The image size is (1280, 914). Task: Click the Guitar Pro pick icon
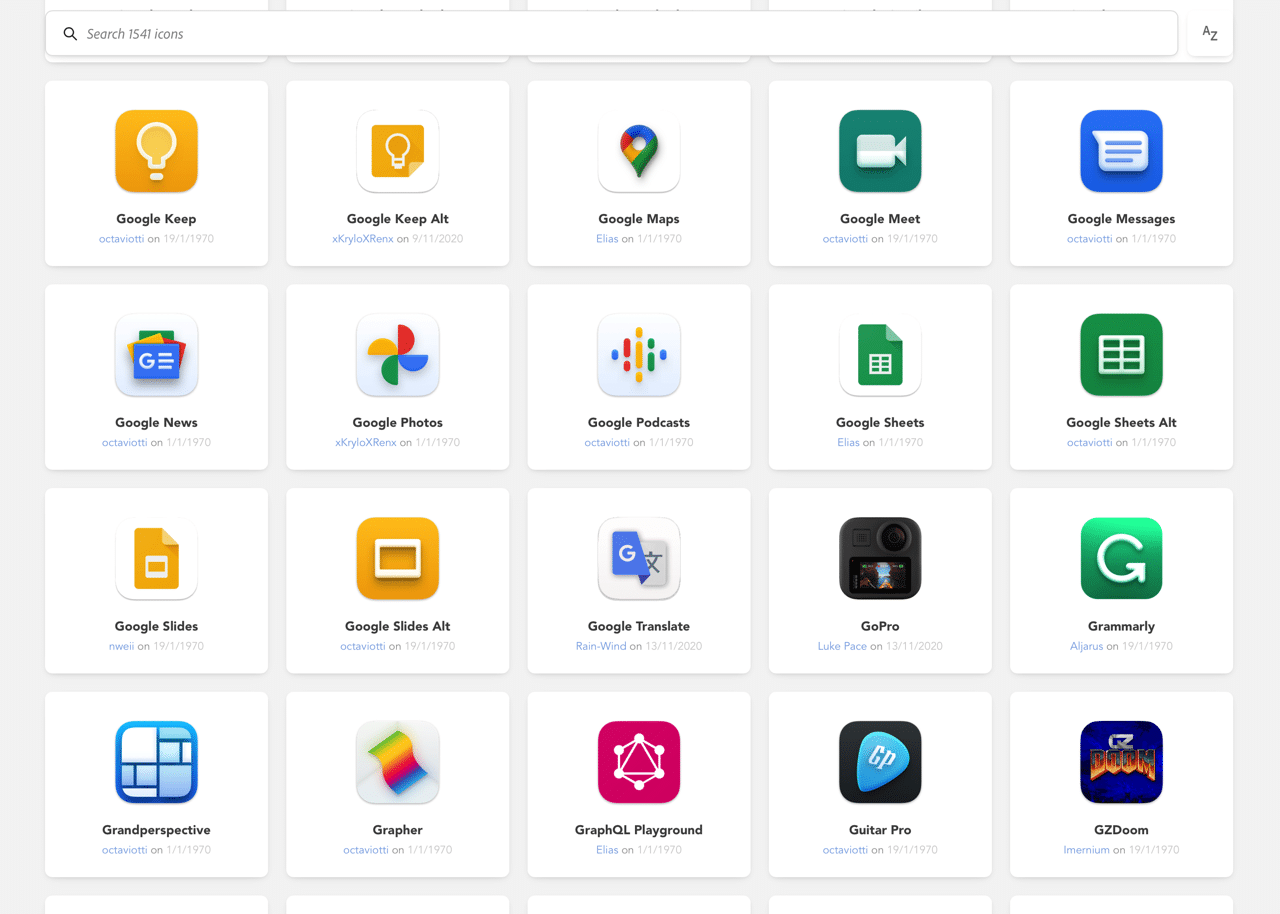(880, 762)
